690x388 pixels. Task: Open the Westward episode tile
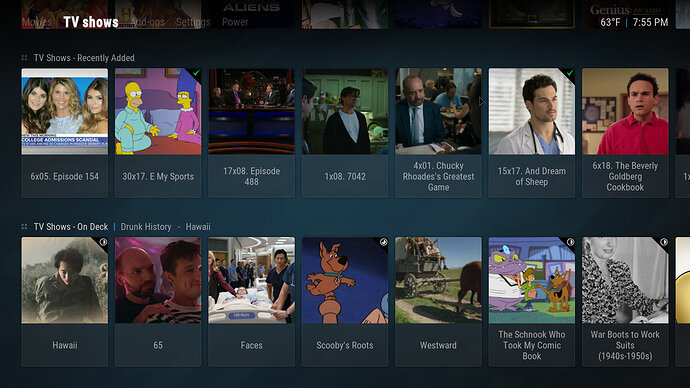[x=438, y=302]
